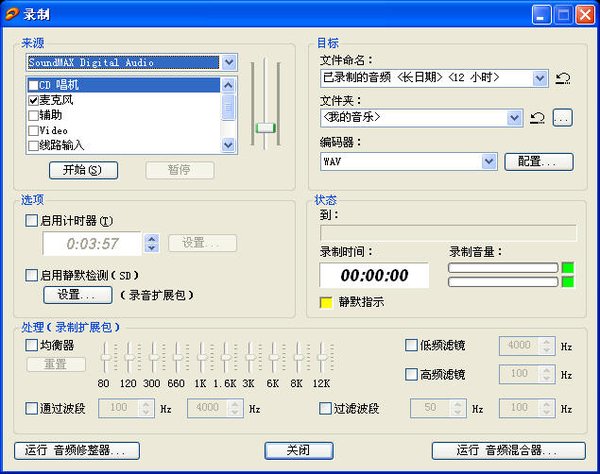Enable the timer checkbox
Viewport: 600px width, 474px height.
[x=32, y=221]
